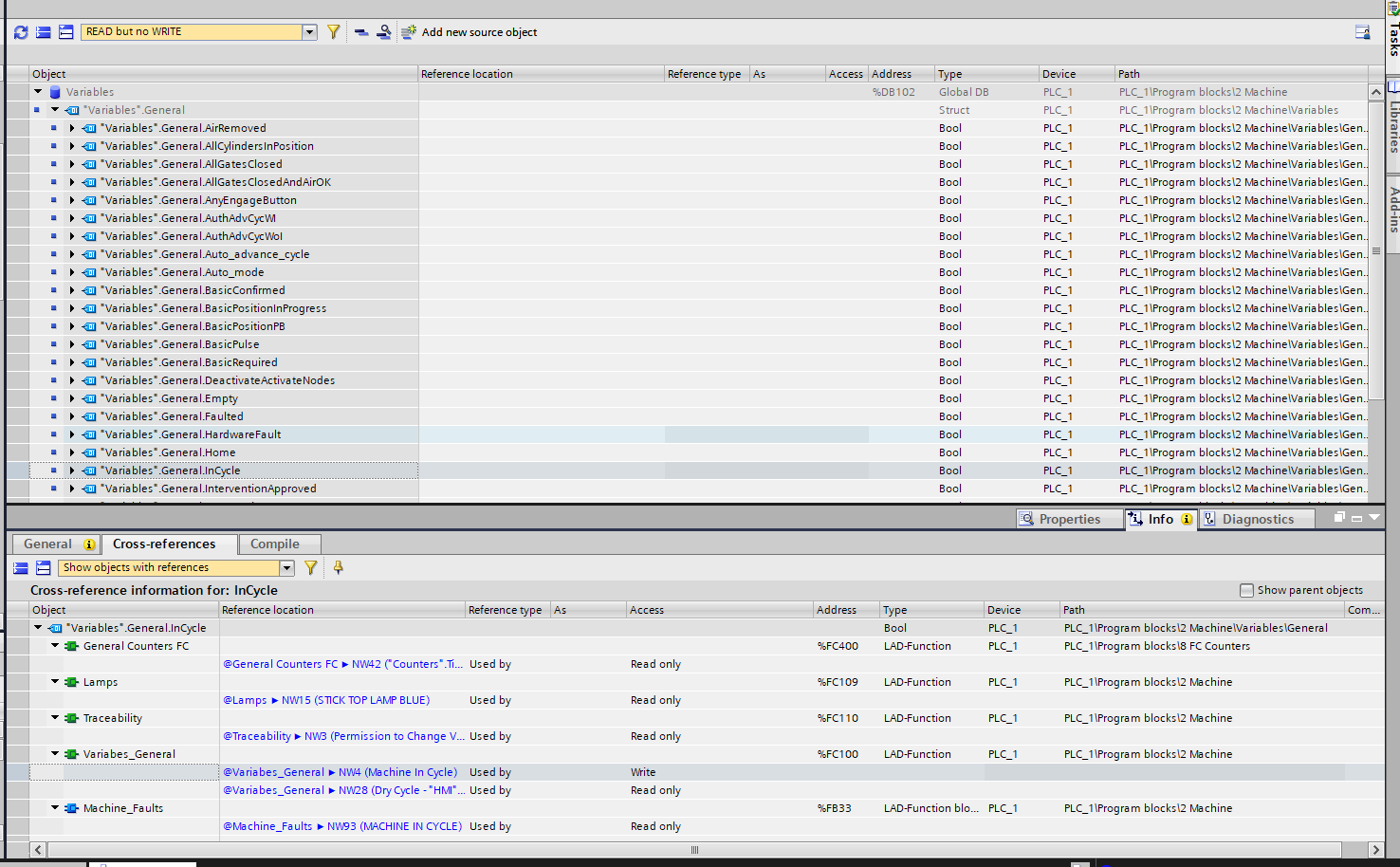The image size is (1400, 867).
Task: Open the Diagnostics tab
Action: [x=1257, y=519]
